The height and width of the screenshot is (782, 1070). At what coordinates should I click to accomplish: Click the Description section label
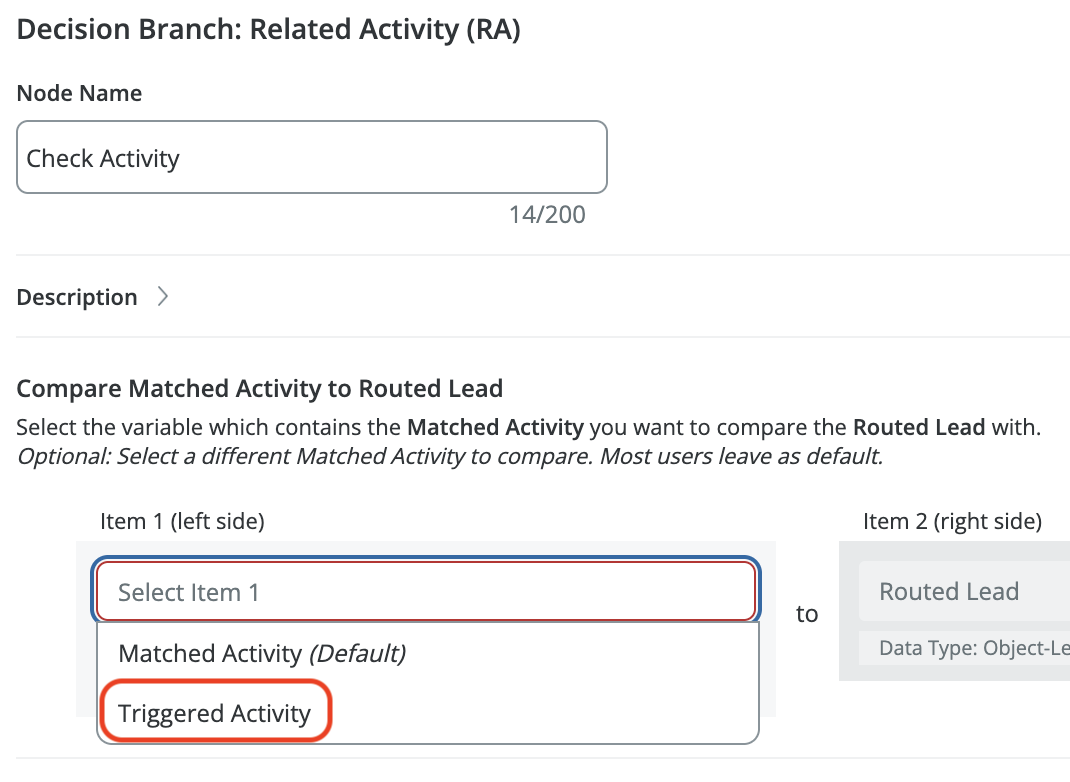click(x=77, y=298)
